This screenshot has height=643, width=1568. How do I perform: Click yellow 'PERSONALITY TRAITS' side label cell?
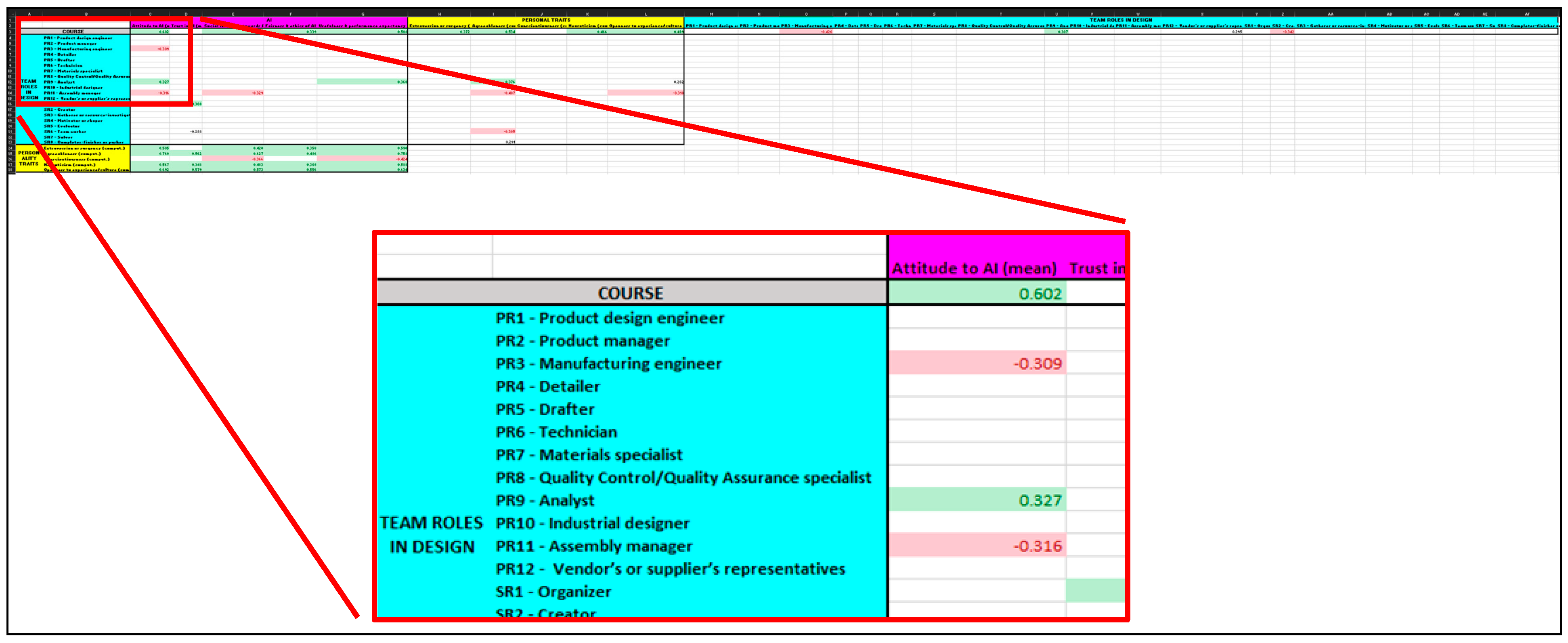click(28, 158)
